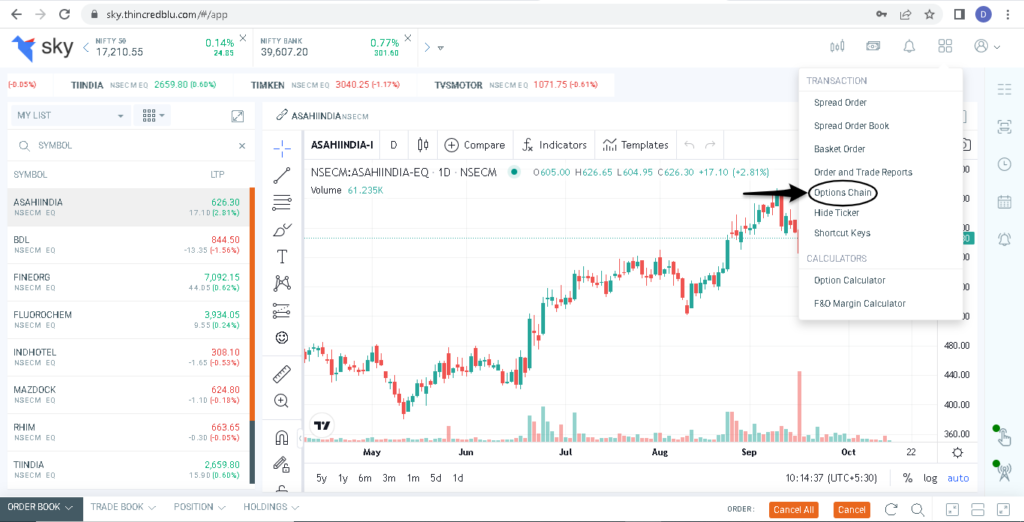Screen dimensions: 1024x522
Task: Open F&O Margin Calculator
Action: 859,303
